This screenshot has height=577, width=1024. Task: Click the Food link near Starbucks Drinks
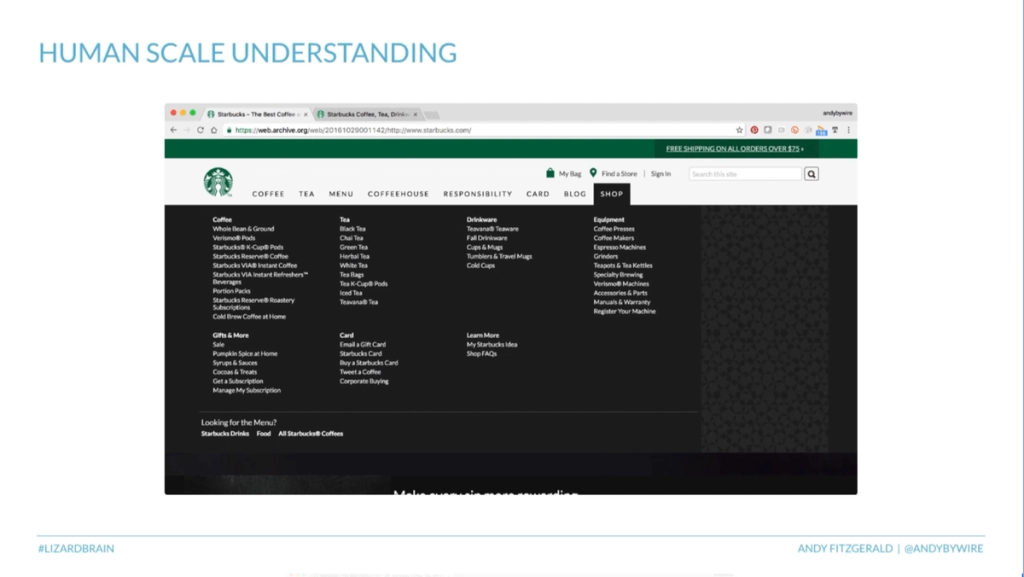tap(263, 433)
